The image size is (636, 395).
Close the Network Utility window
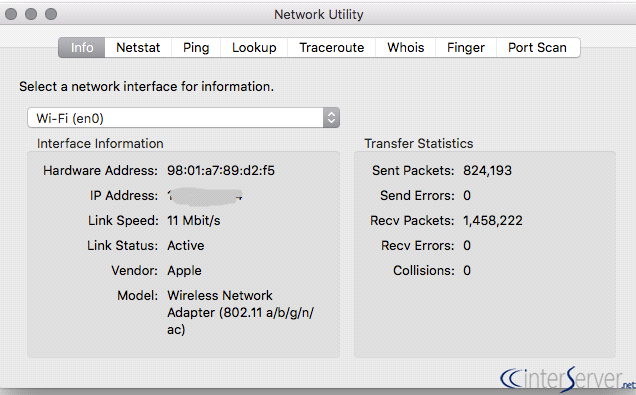tap(11, 14)
